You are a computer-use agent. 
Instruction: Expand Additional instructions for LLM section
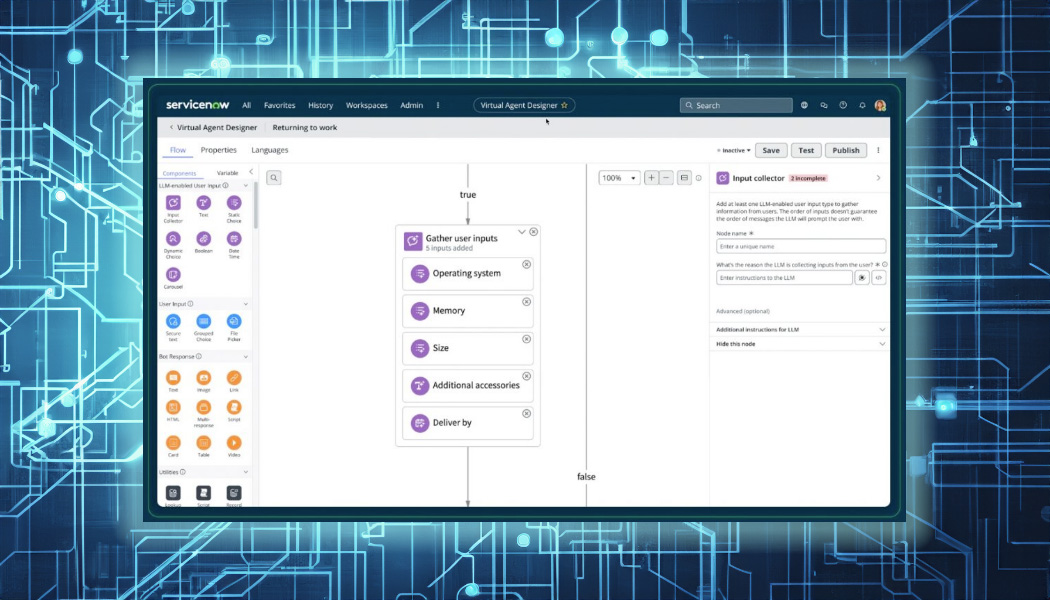pyautogui.click(x=881, y=329)
